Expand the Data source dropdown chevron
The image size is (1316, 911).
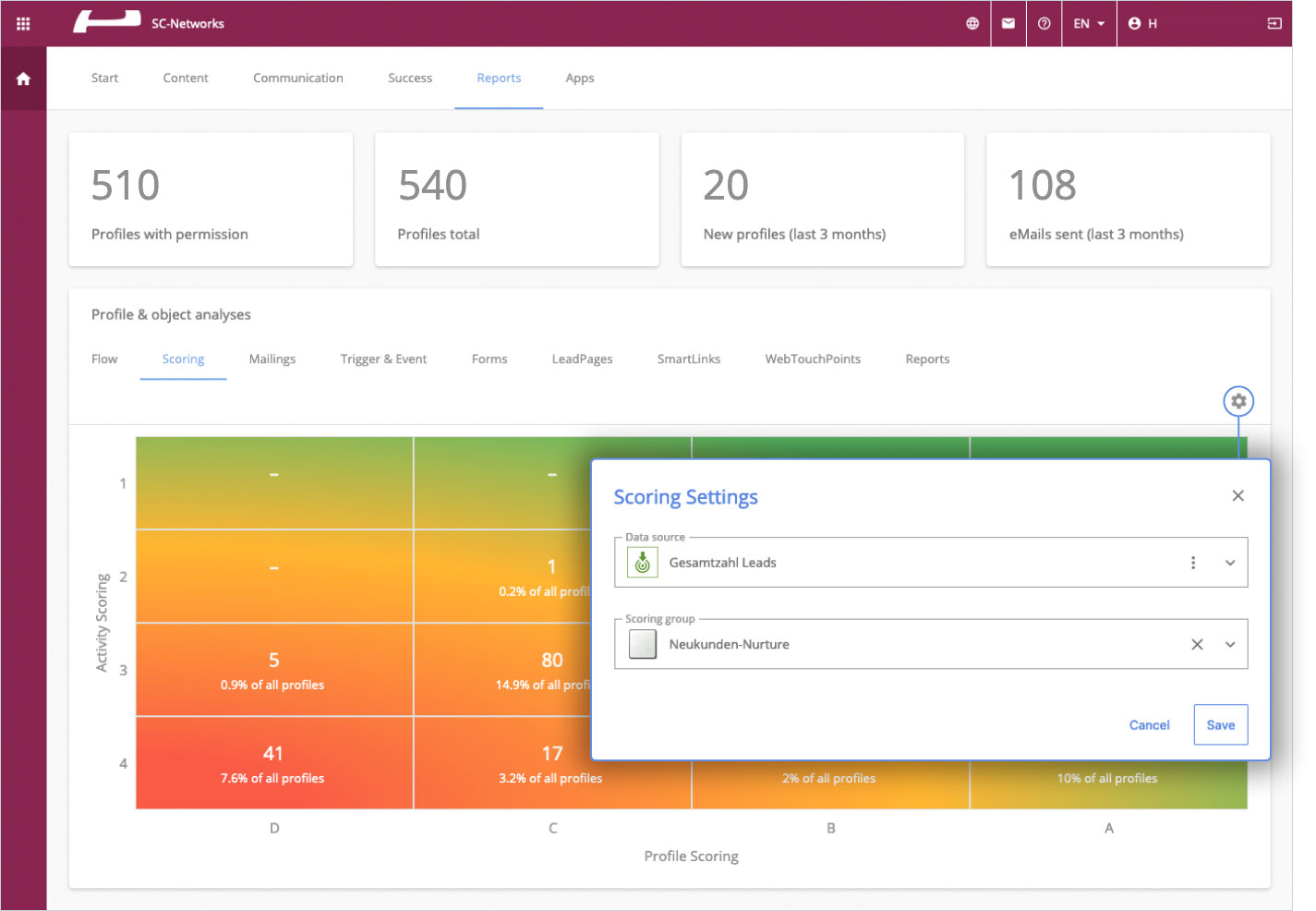[x=1230, y=563]
